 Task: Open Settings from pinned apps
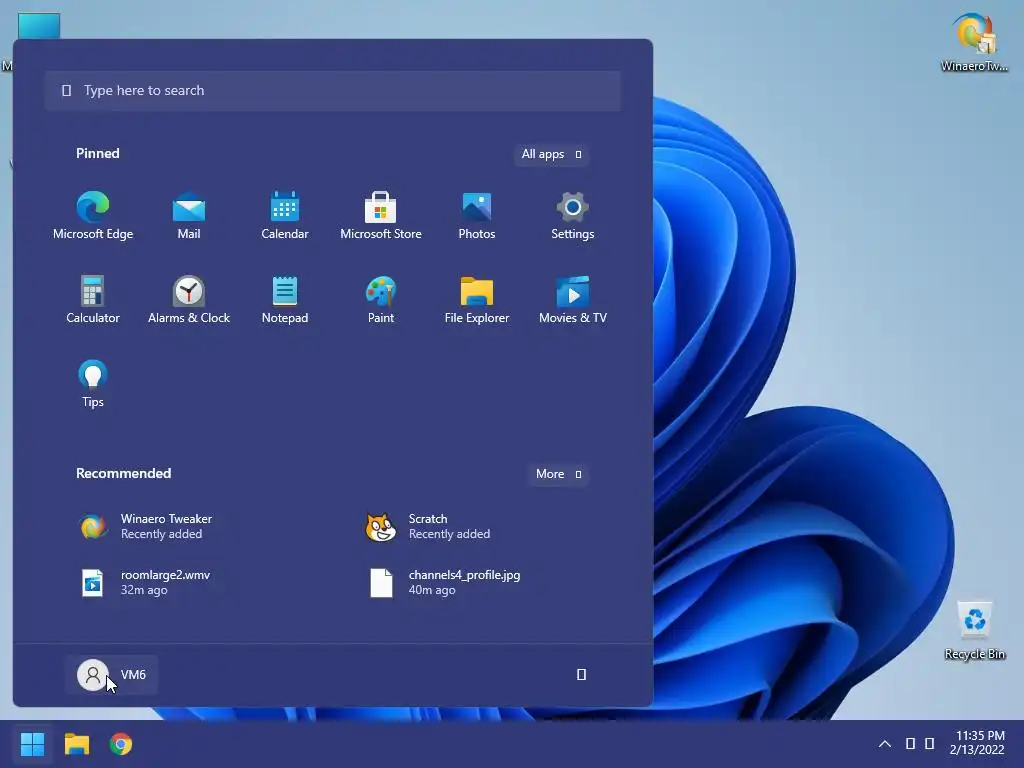(573, 216)
